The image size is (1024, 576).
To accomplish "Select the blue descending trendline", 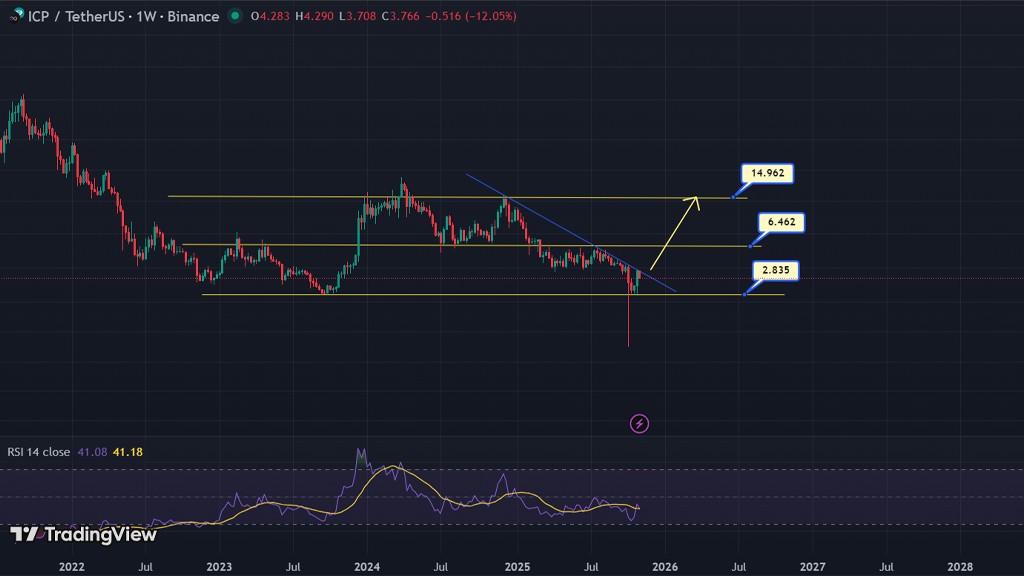I will pos(560,228).
